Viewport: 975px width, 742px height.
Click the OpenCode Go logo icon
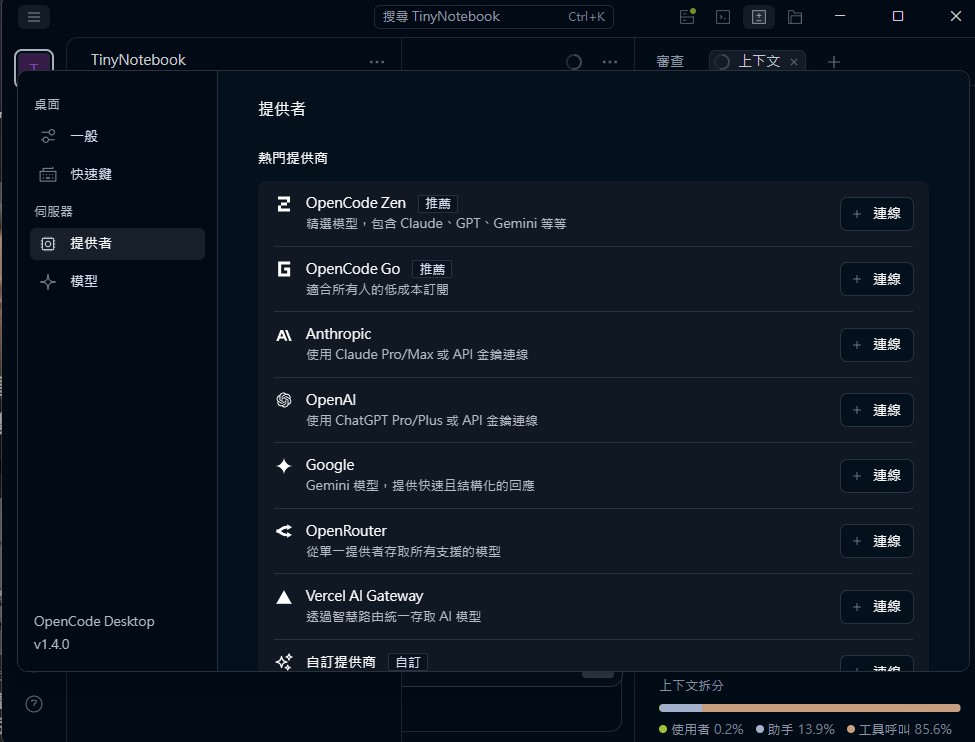284,269
